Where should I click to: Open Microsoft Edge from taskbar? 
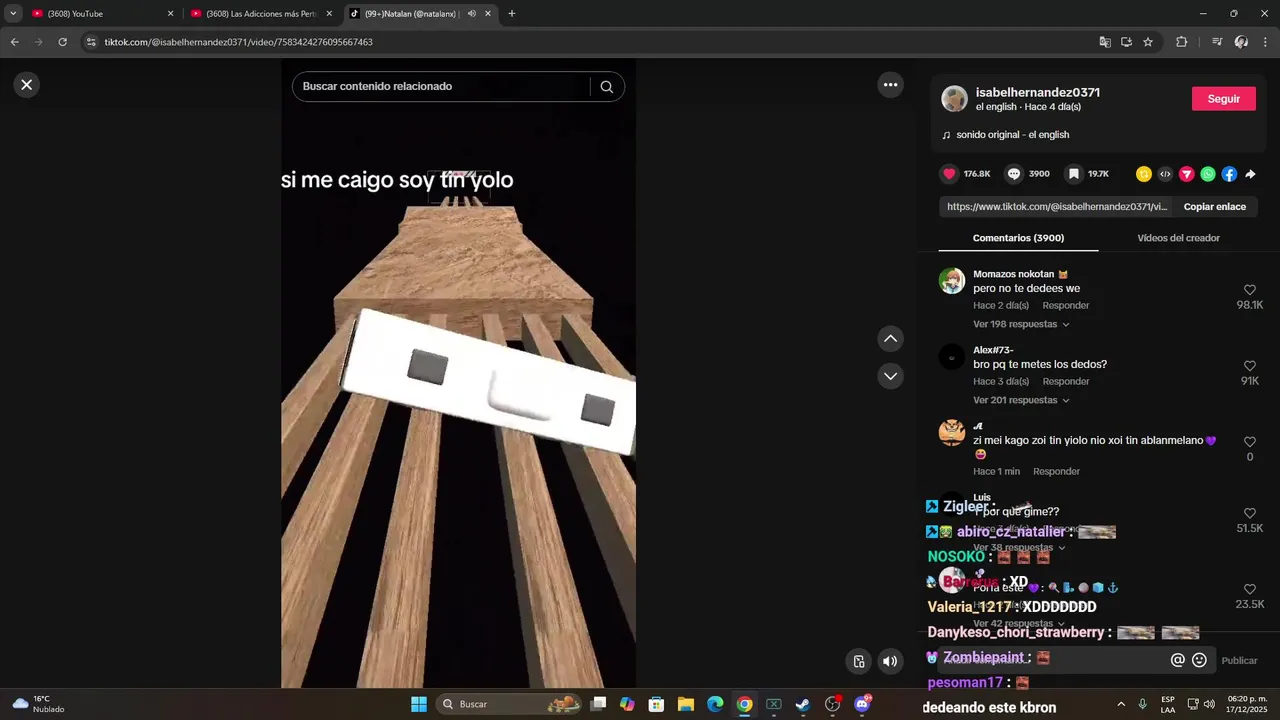point(715,704)
